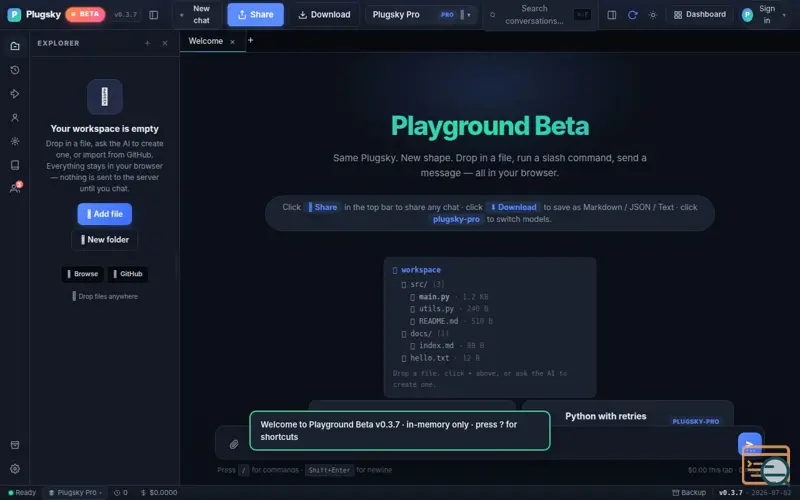The height and width of the screenshot is (500, 800).
Task: Click the plugsky-pro chip in hint banner
Action: coord(456,219)
